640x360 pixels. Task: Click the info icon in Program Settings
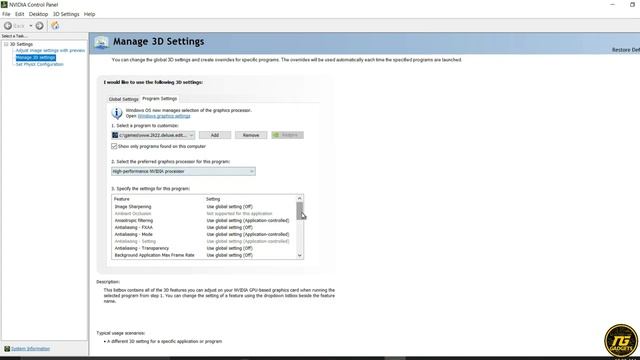coord(117,113)
